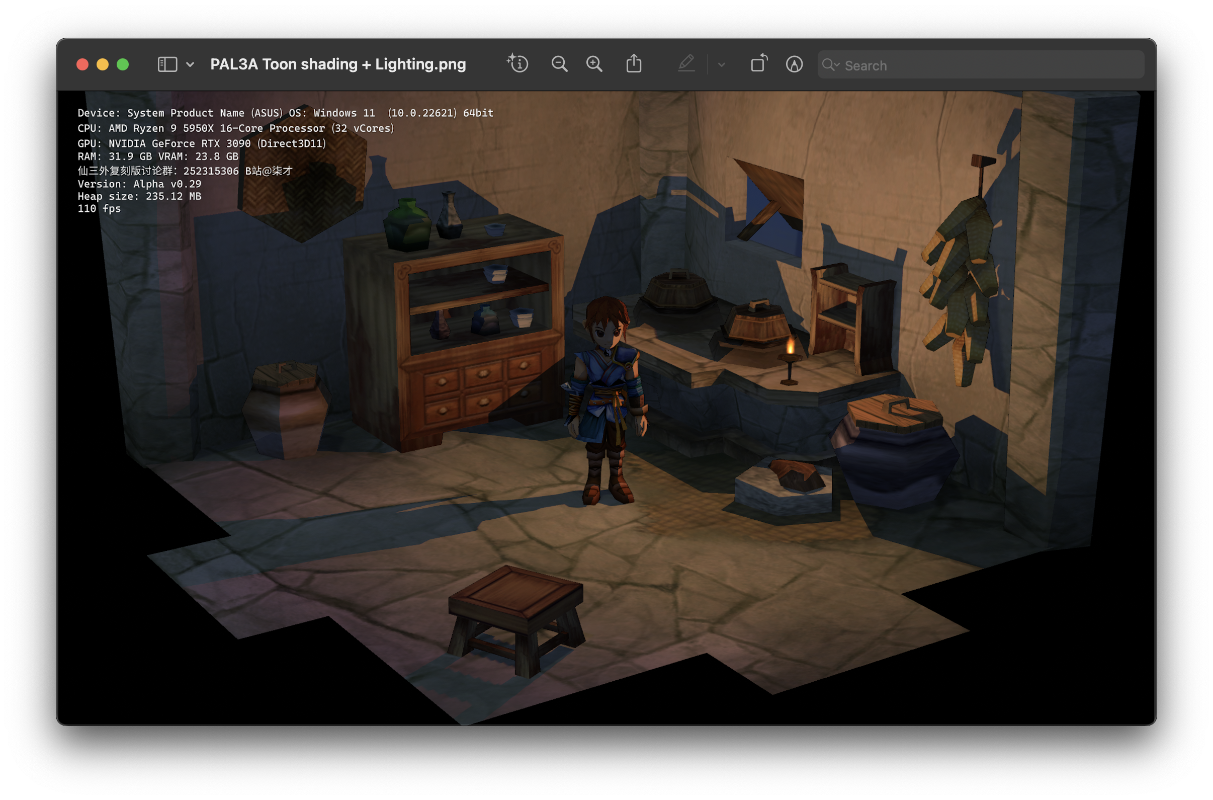Rotate the image with rotate icon
Screen dimensions: 1213x800
[x=759, y=63]
